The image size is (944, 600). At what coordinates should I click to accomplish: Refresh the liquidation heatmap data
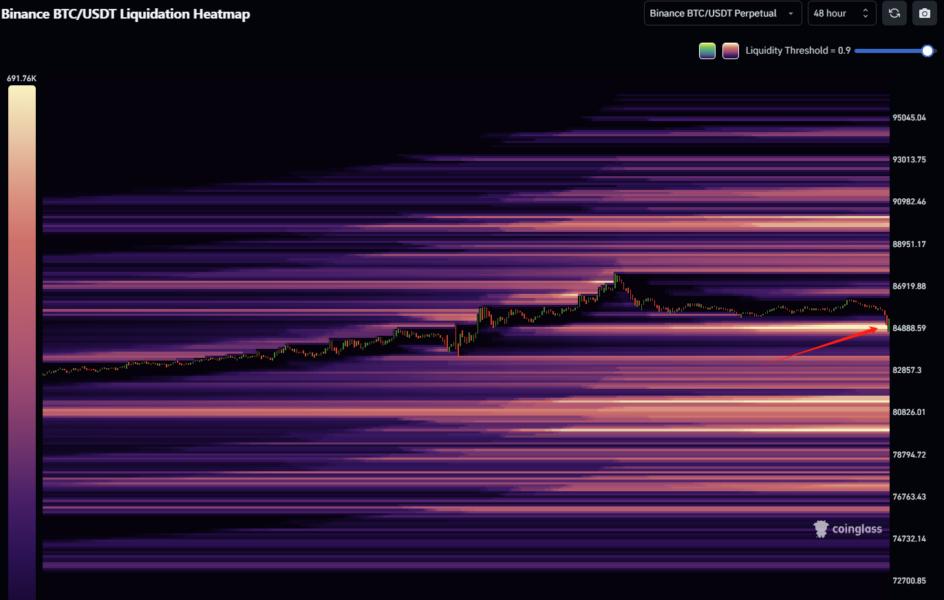894,13
